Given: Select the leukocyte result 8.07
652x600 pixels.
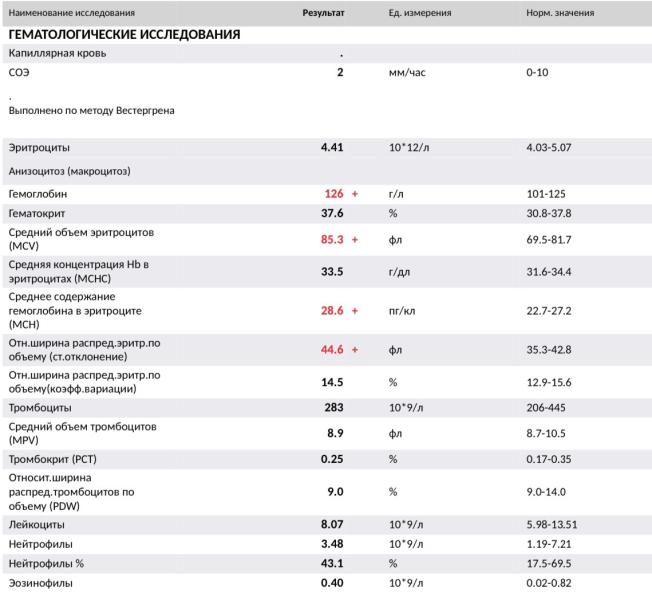Looking at the screenshot, I should click(x=332, y=524).
